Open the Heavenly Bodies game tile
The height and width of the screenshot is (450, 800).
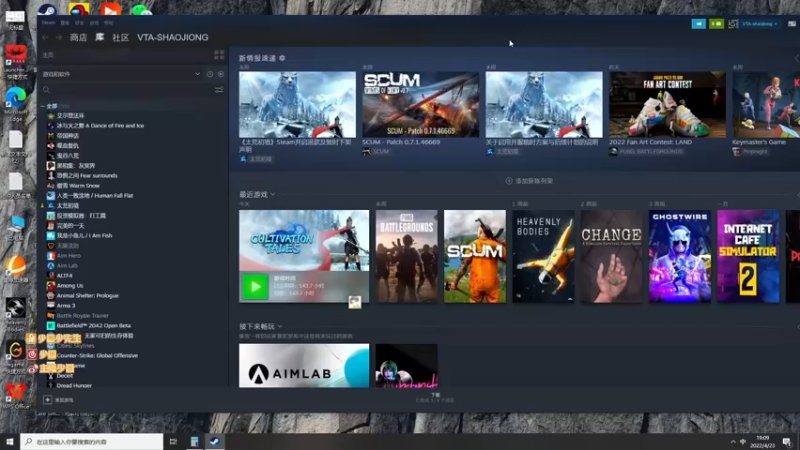point(543,256)
